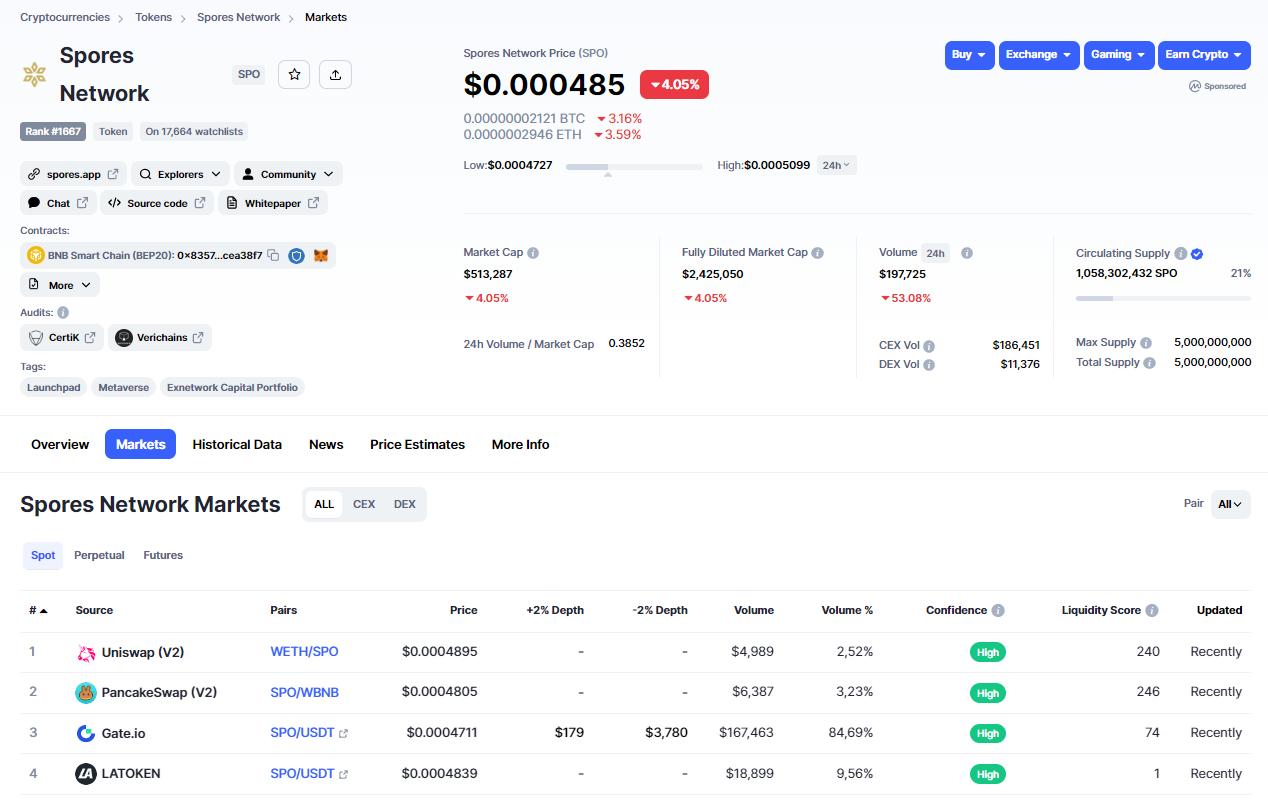The image size is (1268, 802).
Task: Open the More Info tab
Action: pos(521,445)
